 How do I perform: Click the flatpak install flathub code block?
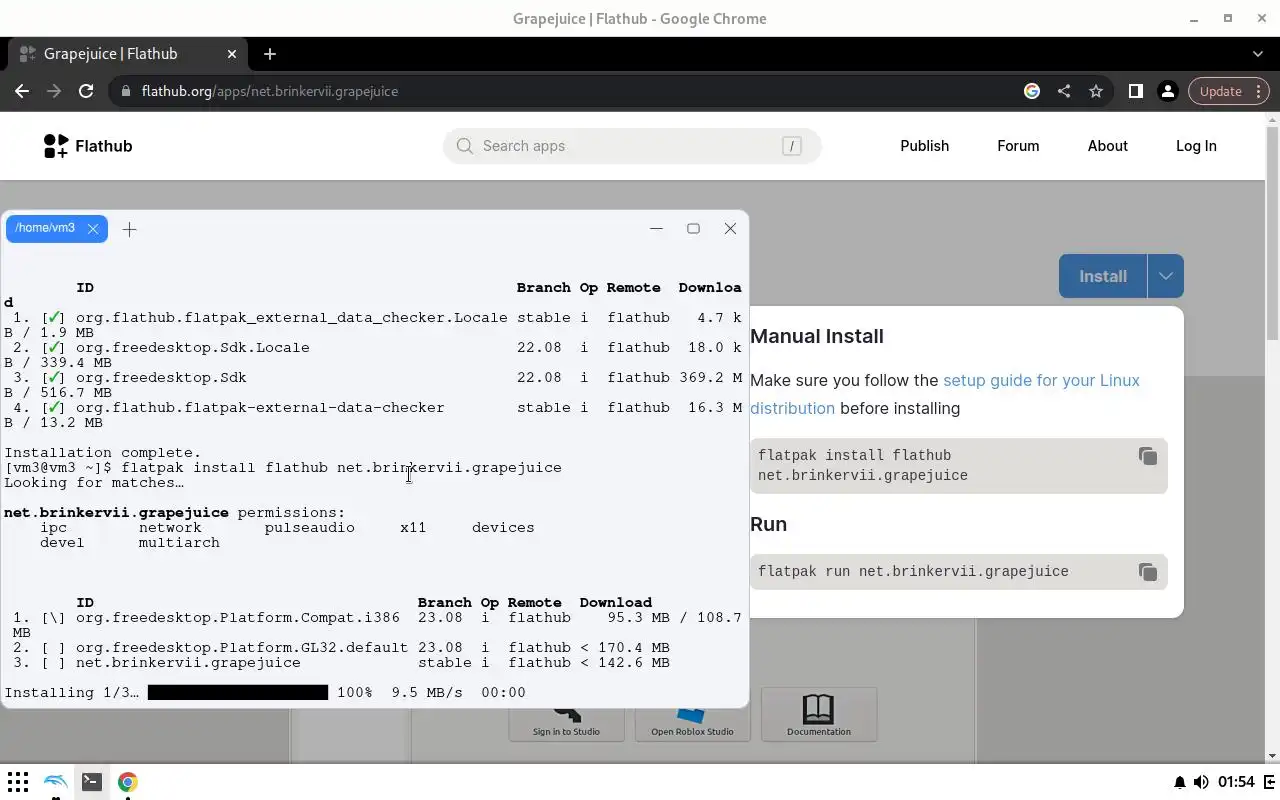958,465
